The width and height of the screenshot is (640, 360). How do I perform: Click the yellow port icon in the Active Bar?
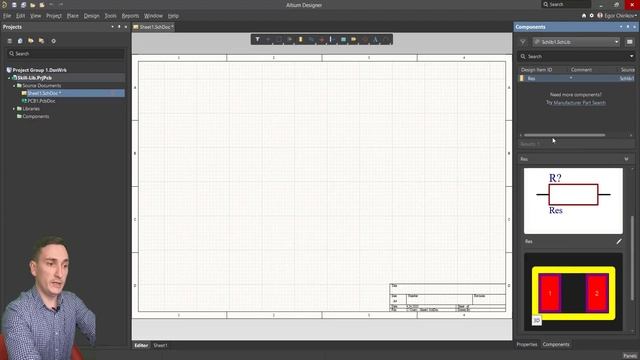click(354, 40)
